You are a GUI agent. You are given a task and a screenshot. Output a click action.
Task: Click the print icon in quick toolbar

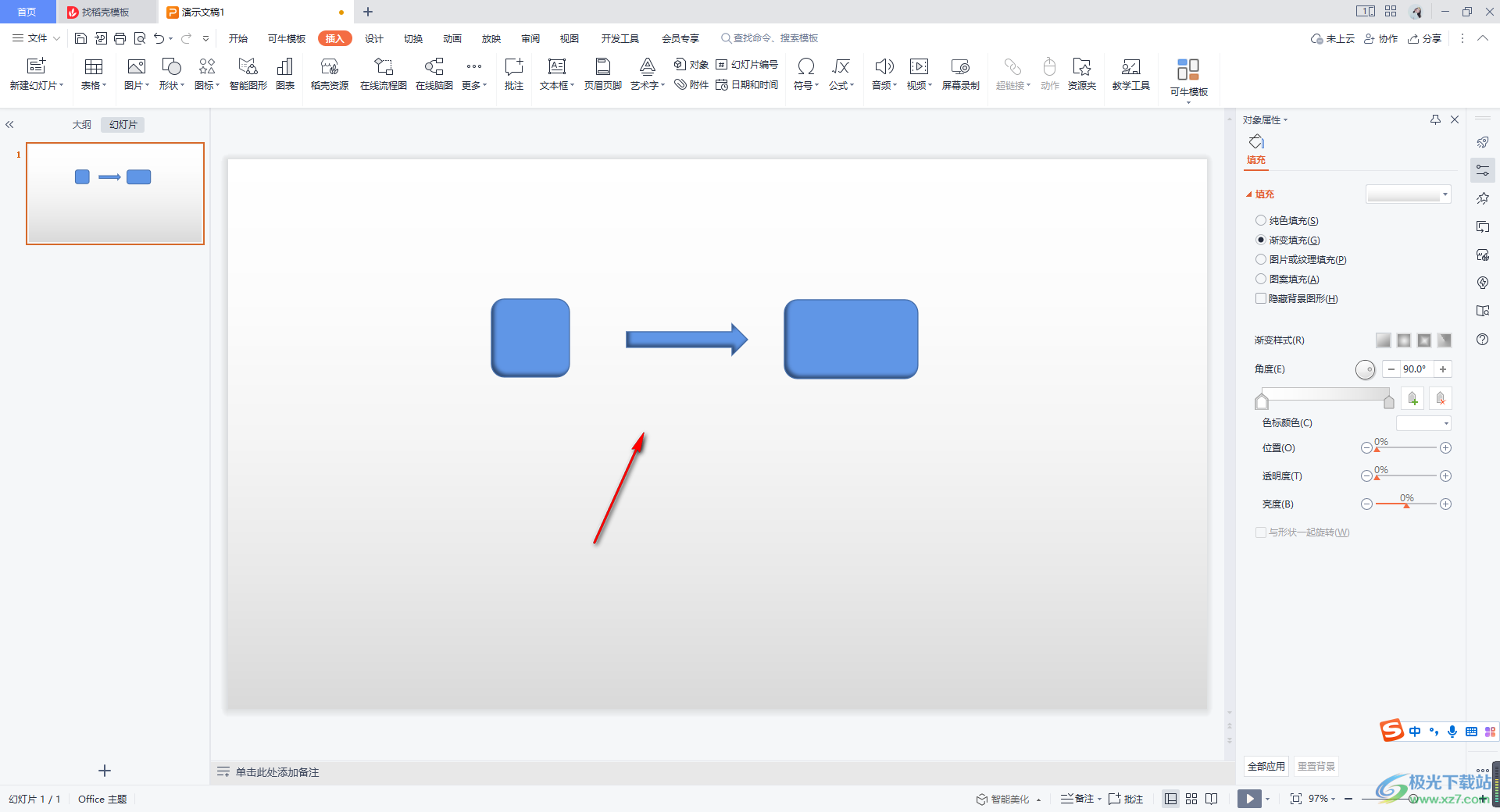(120, 38)
